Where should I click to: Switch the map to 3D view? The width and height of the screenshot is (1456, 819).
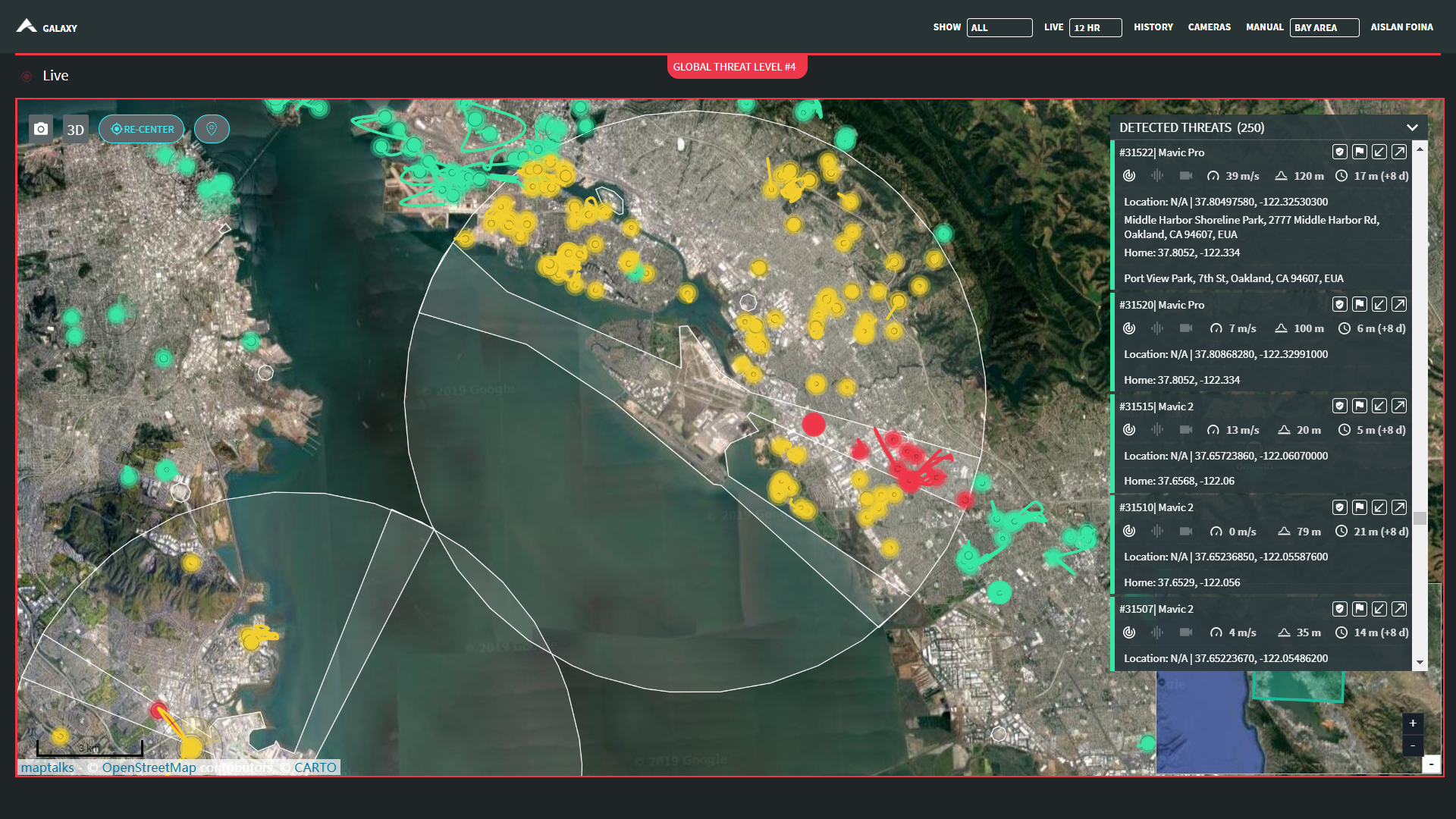(x=76, y=130)
